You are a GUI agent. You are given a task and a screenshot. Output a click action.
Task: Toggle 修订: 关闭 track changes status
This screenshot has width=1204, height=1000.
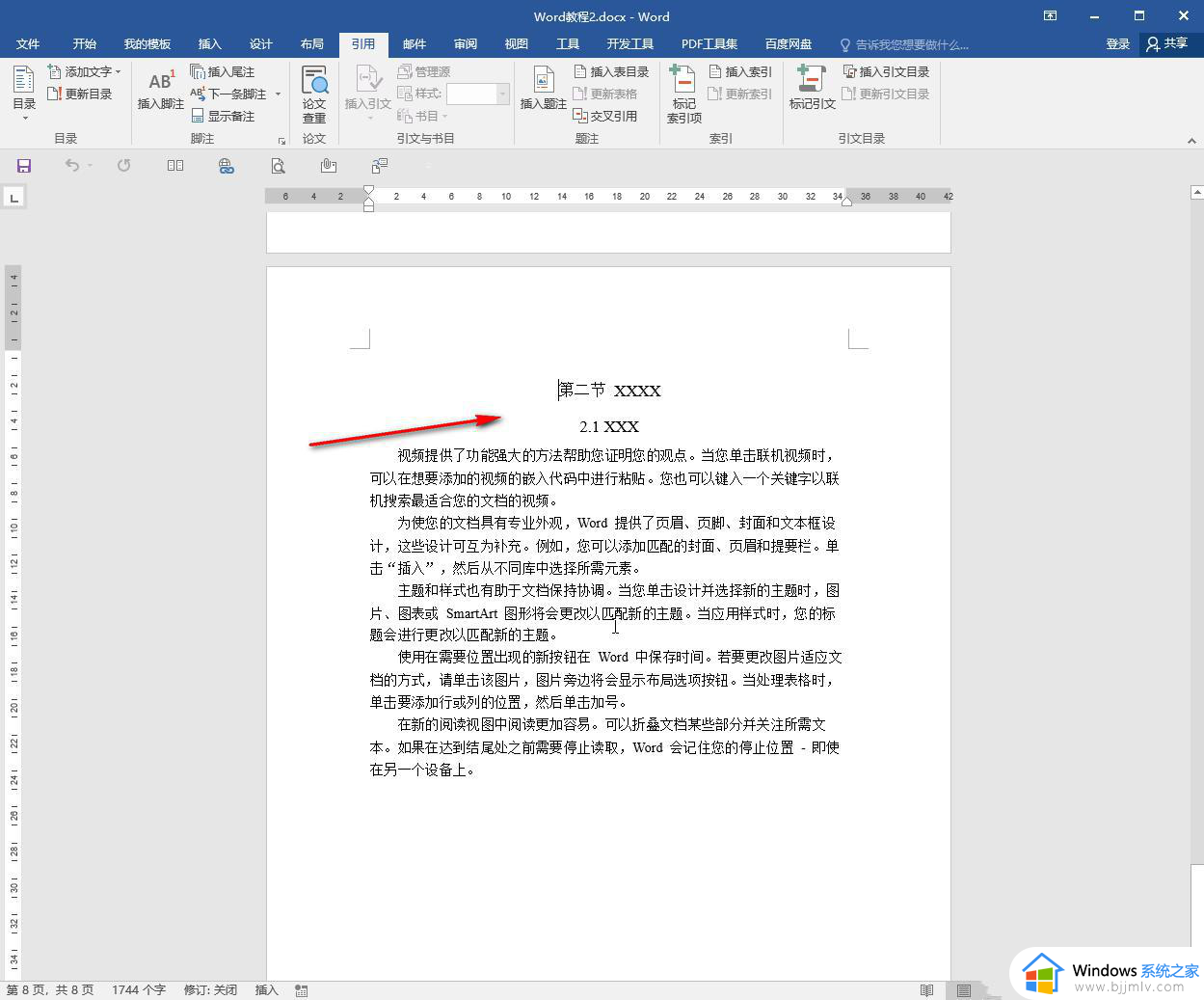210,990
